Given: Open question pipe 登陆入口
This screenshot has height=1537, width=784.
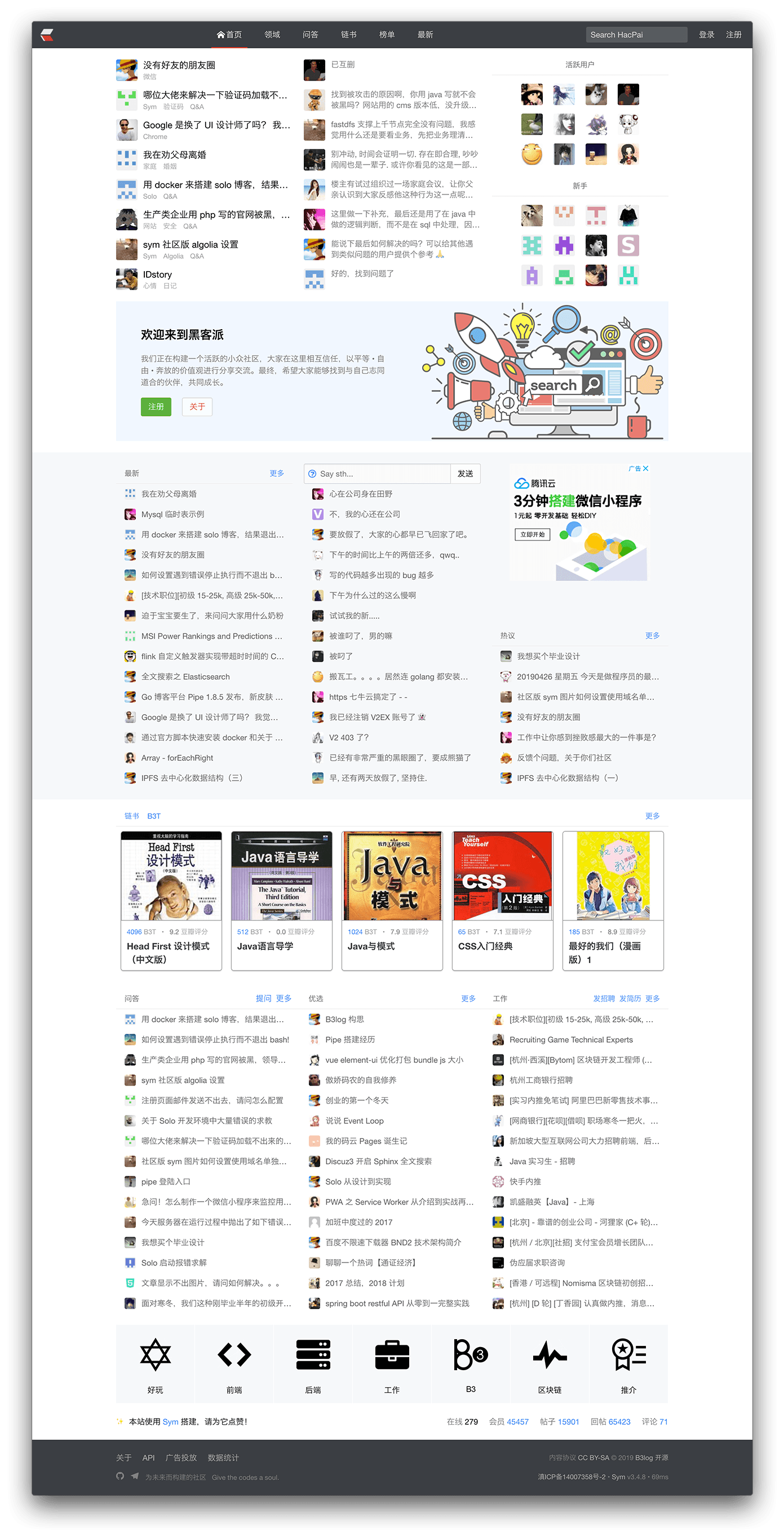Looking at the screenshot, I should pyautogui.click(x=166, y=1181).
